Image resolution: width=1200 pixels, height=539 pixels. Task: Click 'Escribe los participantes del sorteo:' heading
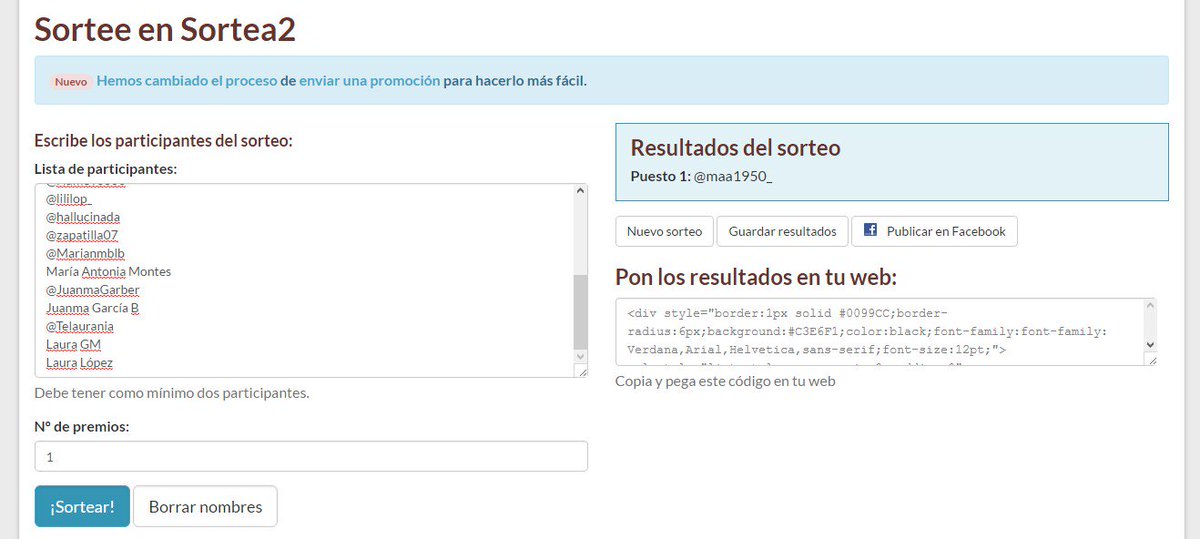[163, 140]
